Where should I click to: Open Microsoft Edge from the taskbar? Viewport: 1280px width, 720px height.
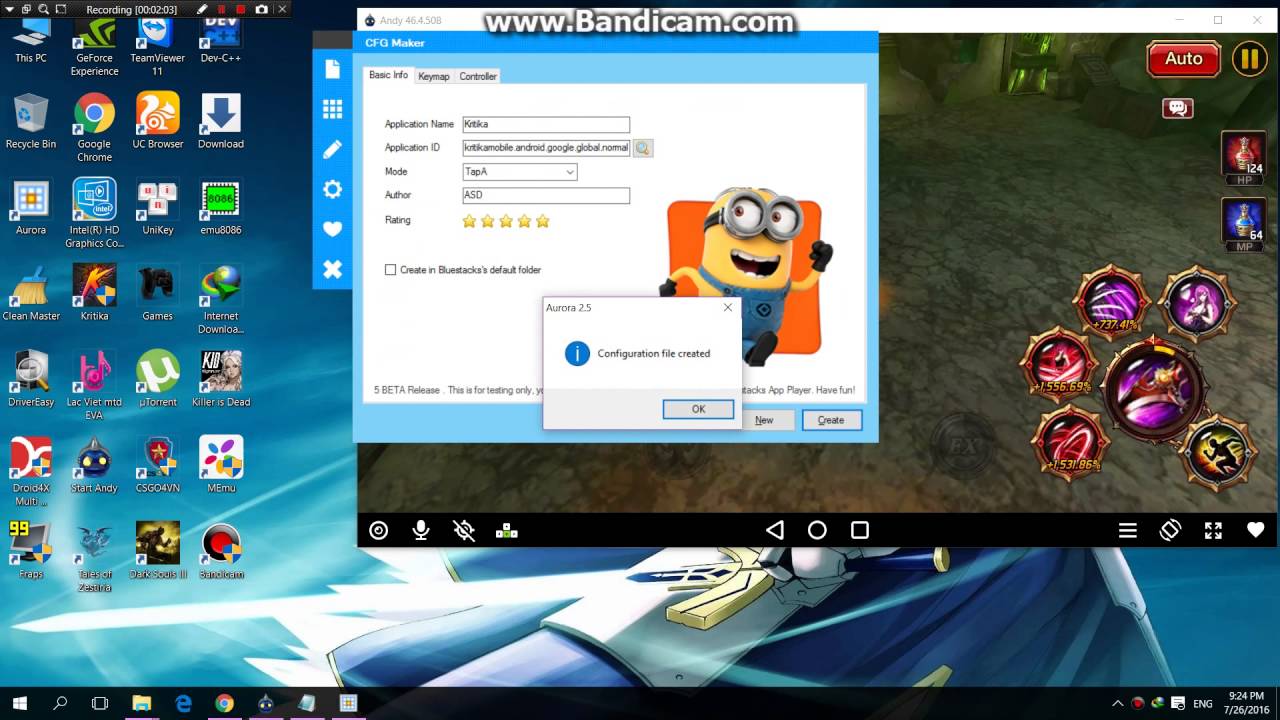(x=183, y=703)
